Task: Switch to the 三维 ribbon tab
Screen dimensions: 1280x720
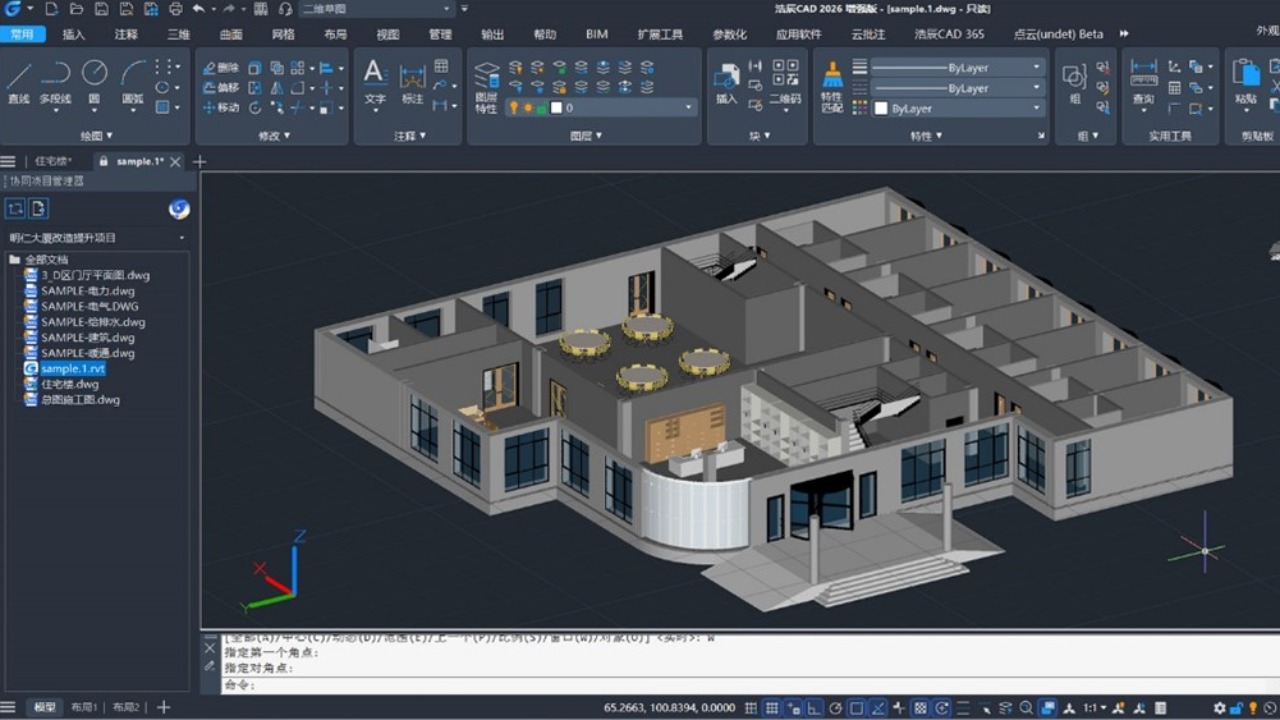Action: point(178,34)
